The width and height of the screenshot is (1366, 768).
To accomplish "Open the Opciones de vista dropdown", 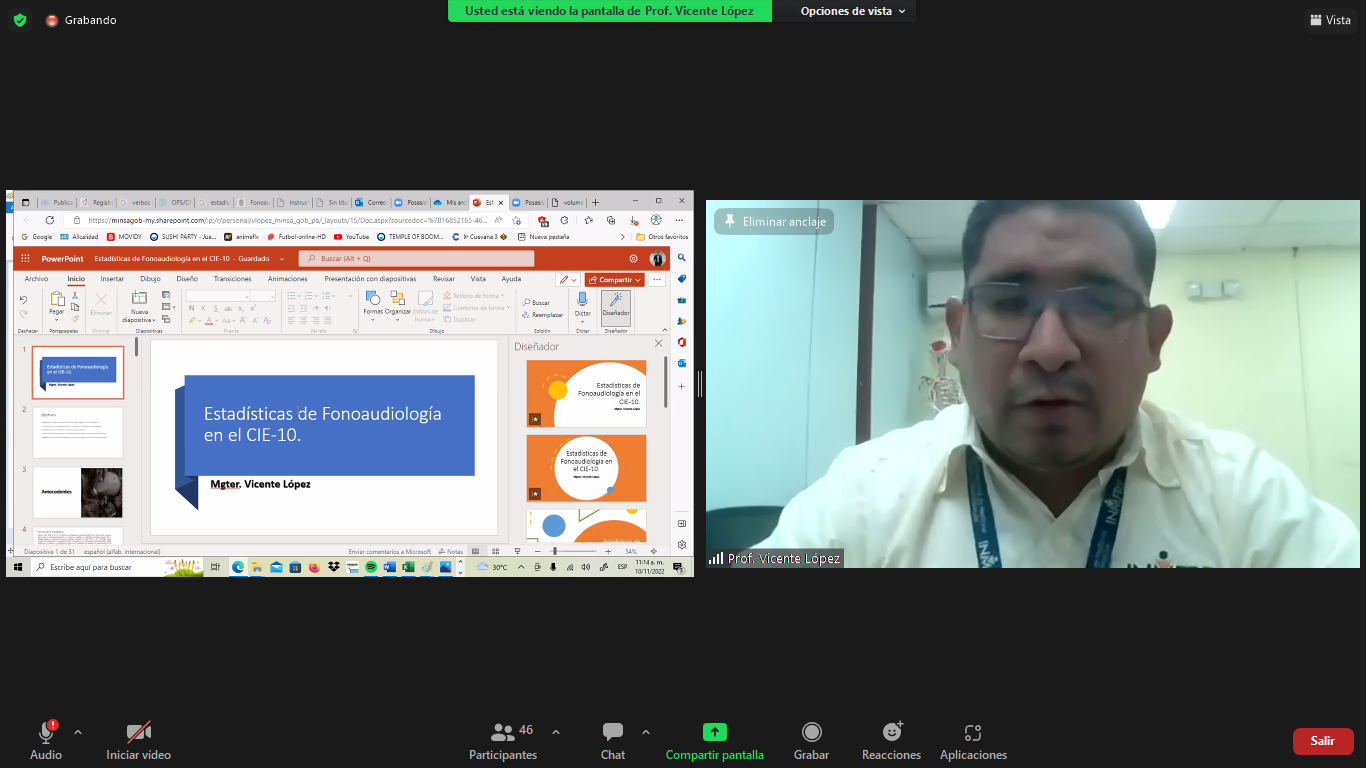I will pos(853,11).
